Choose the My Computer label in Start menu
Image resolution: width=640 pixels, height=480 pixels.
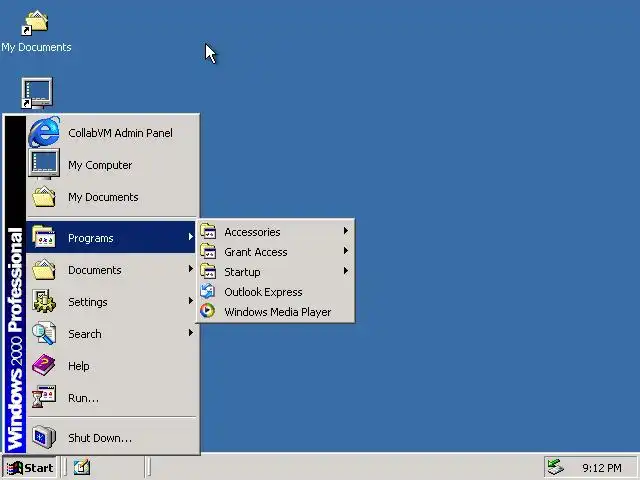tap(100, 165)
